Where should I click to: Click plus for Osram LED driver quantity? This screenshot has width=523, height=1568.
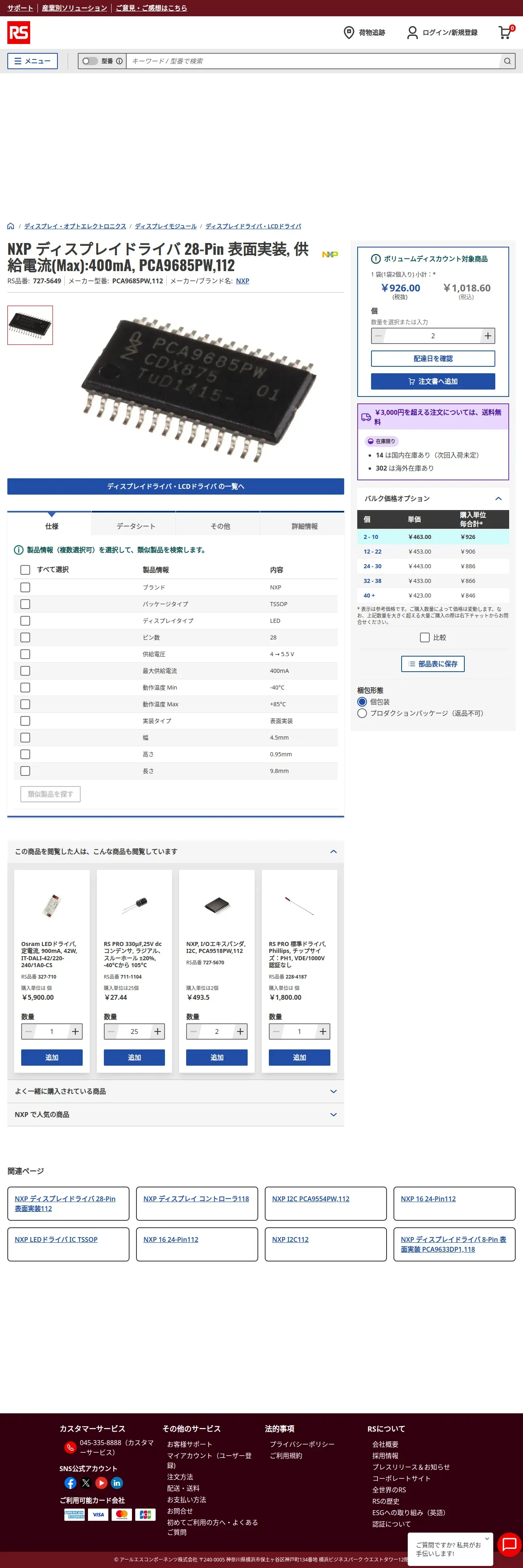pos(75,1031)
